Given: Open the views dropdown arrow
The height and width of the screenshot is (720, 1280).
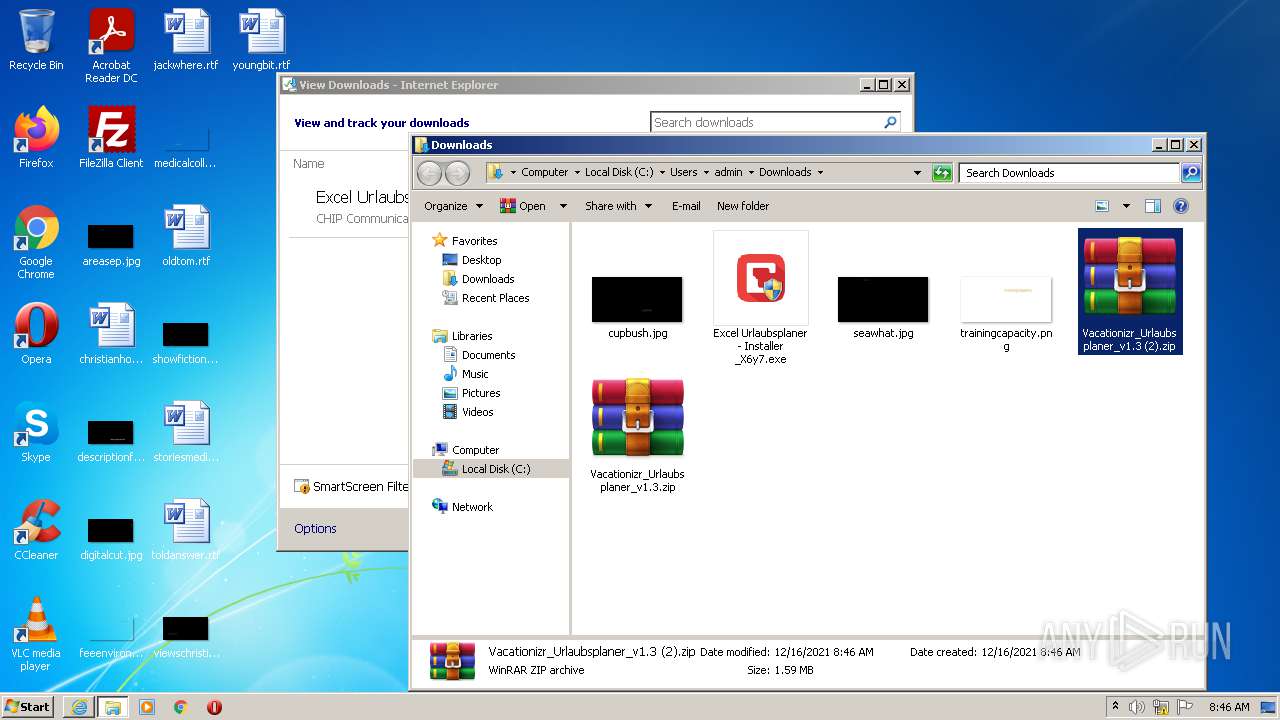Looking at the screenshot, I should click(x=1126, y=206).
